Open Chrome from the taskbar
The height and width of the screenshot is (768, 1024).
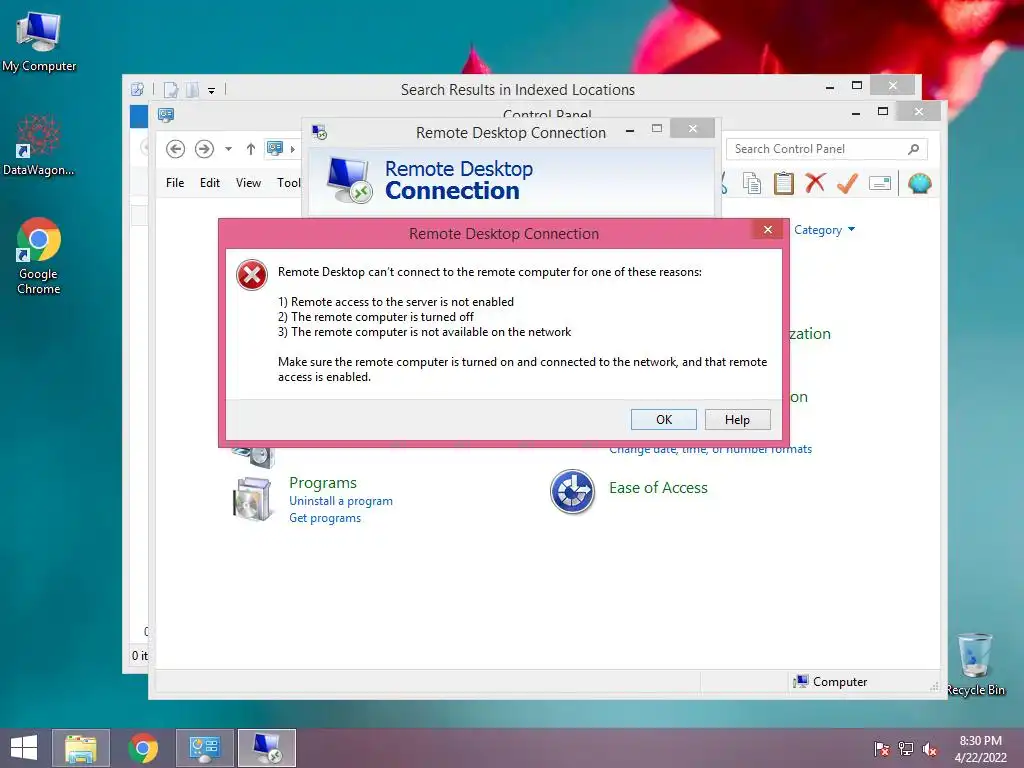coord(143,748)
